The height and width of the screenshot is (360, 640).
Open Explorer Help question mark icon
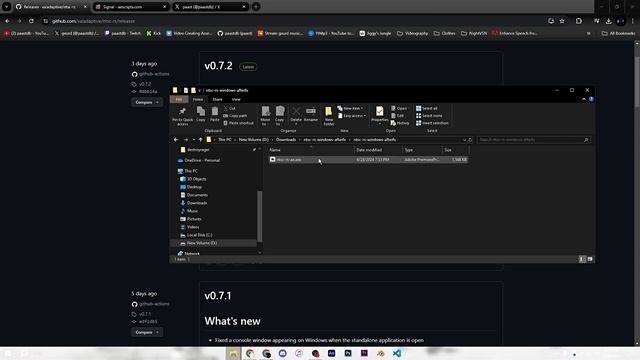pos(591,99)
